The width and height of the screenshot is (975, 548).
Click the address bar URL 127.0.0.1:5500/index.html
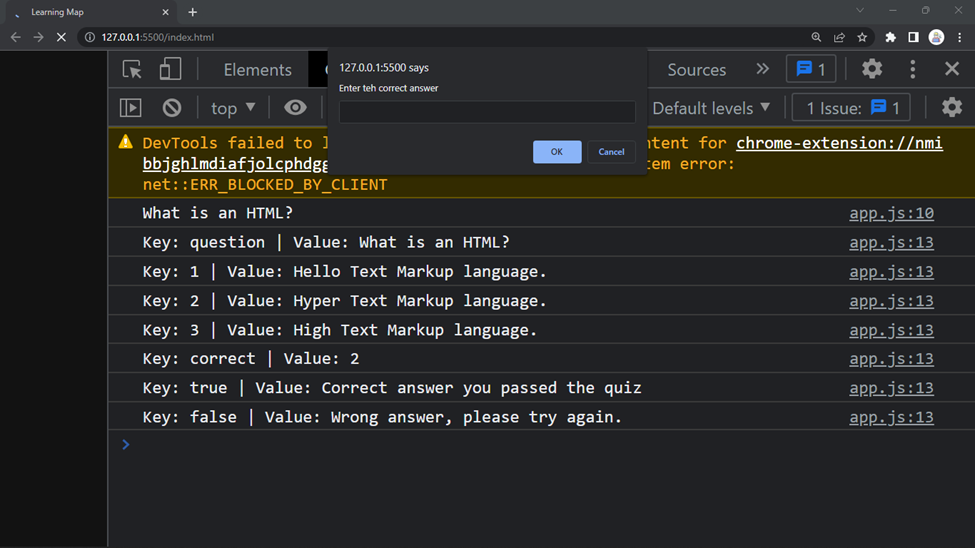[x=158, y=37]
